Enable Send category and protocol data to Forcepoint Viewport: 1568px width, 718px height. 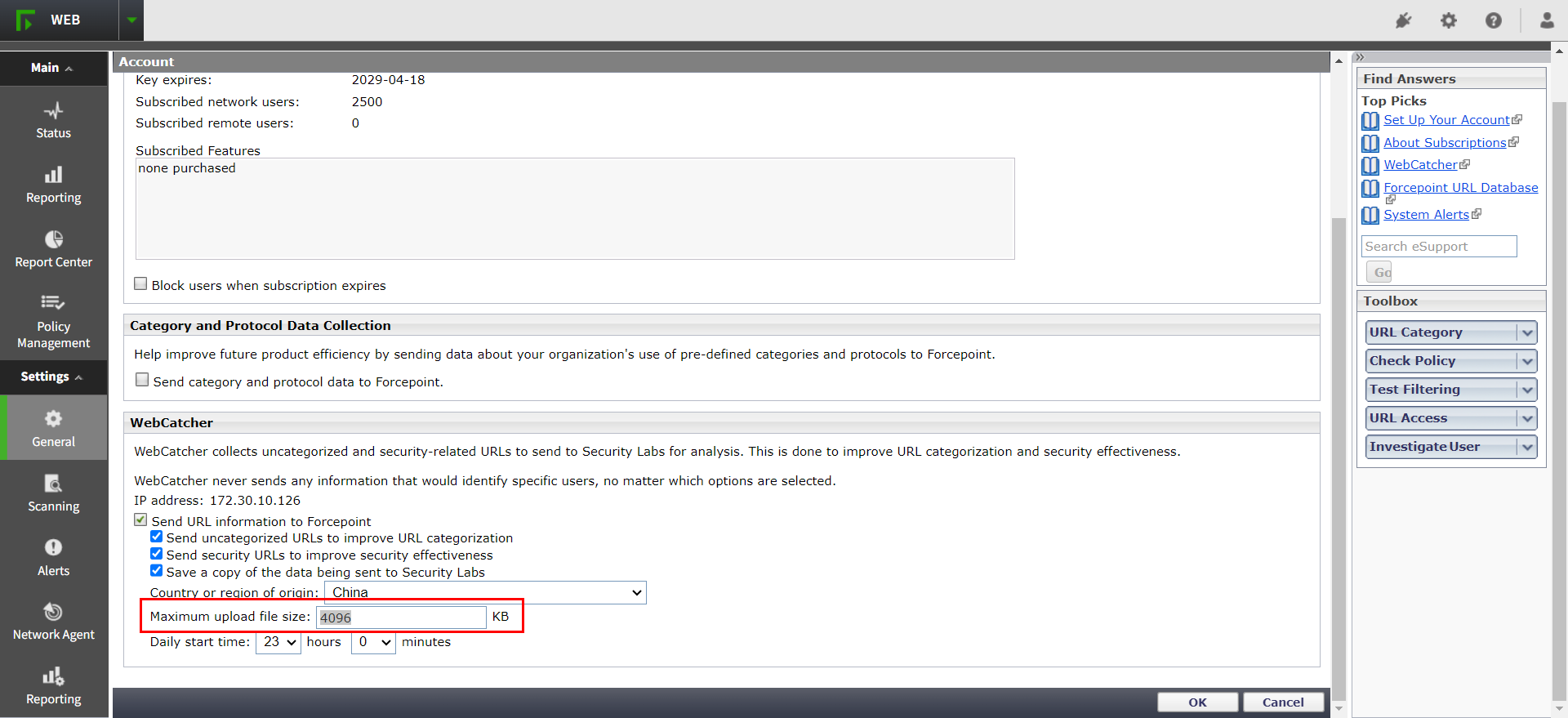(x=142, y=380)
